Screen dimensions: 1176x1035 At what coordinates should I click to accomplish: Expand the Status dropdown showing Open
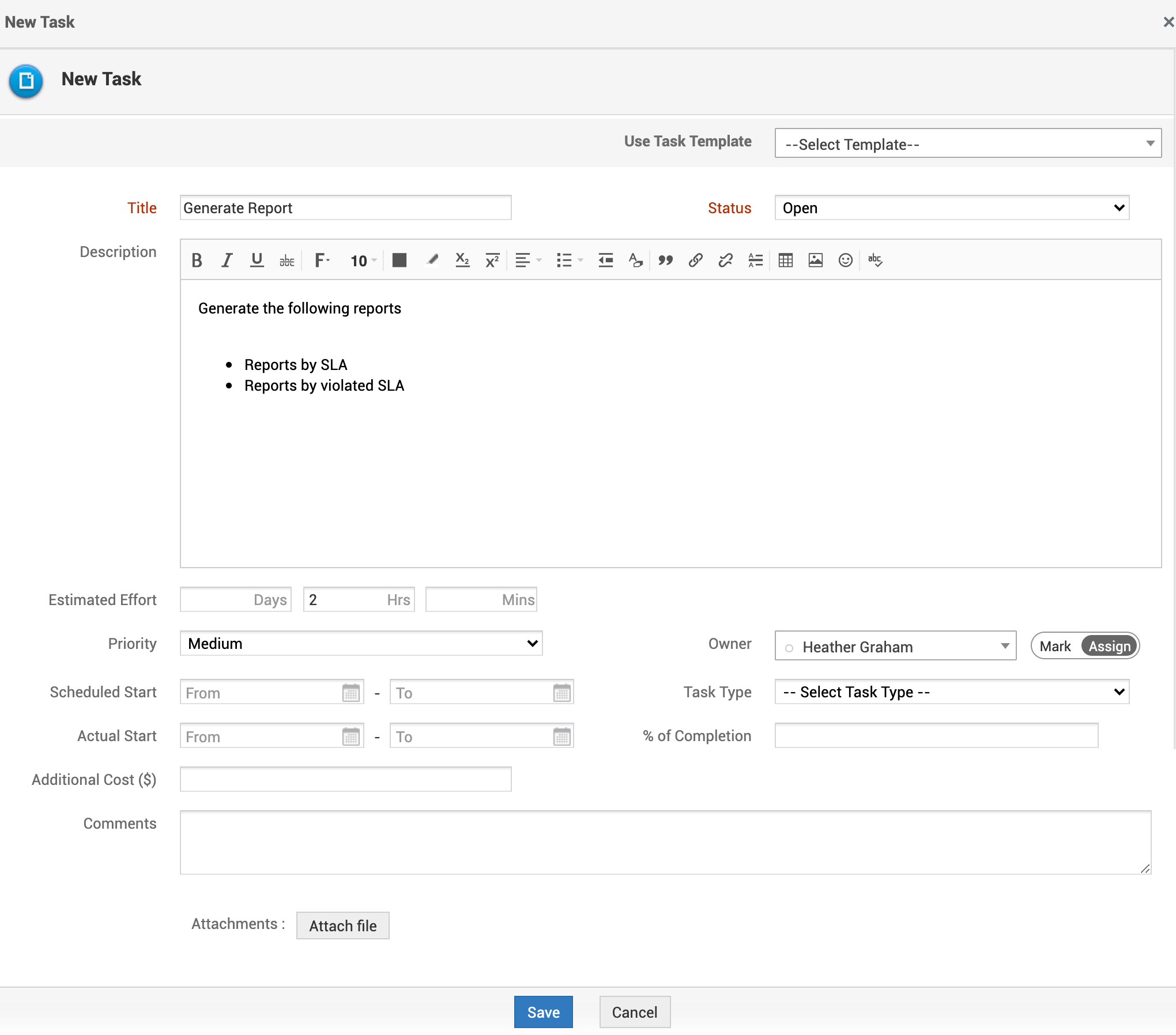[x=951, y=208]
